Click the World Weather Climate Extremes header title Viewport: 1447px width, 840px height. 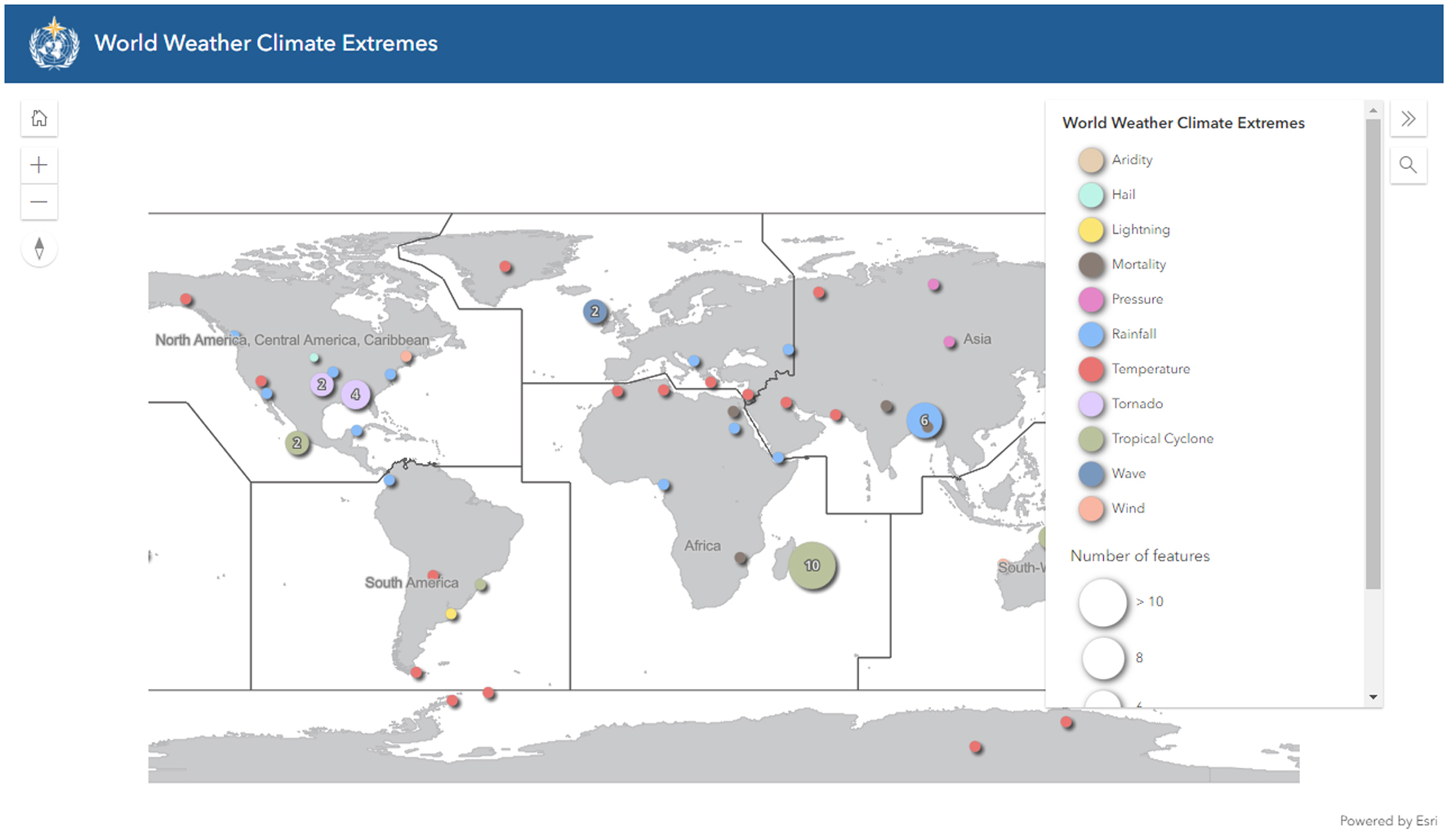coord(266,43)
